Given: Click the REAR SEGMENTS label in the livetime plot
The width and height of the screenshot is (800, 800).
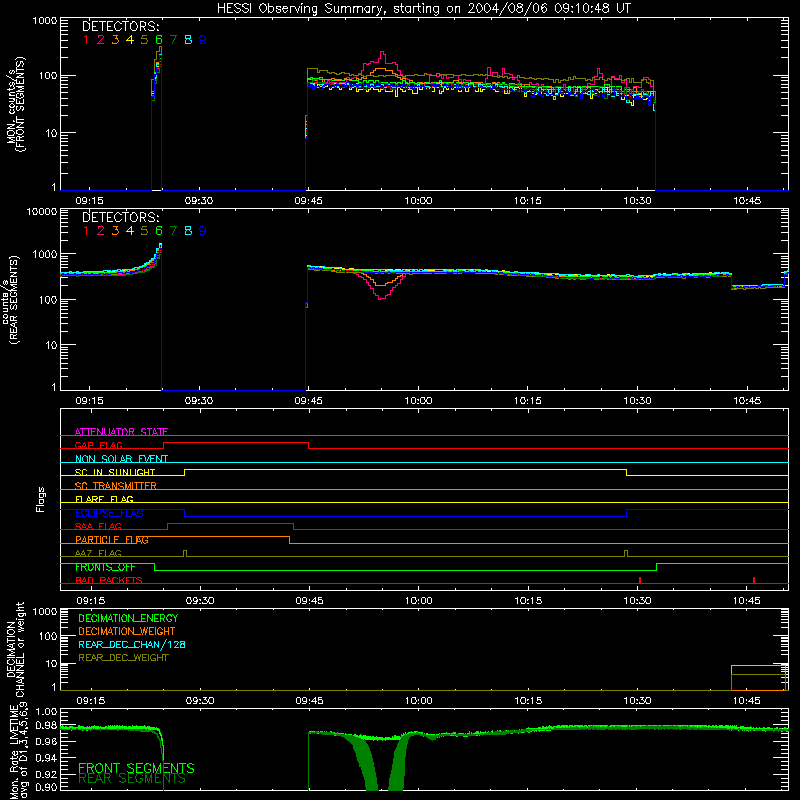Looking at the screenshot, I should [132, 779].
